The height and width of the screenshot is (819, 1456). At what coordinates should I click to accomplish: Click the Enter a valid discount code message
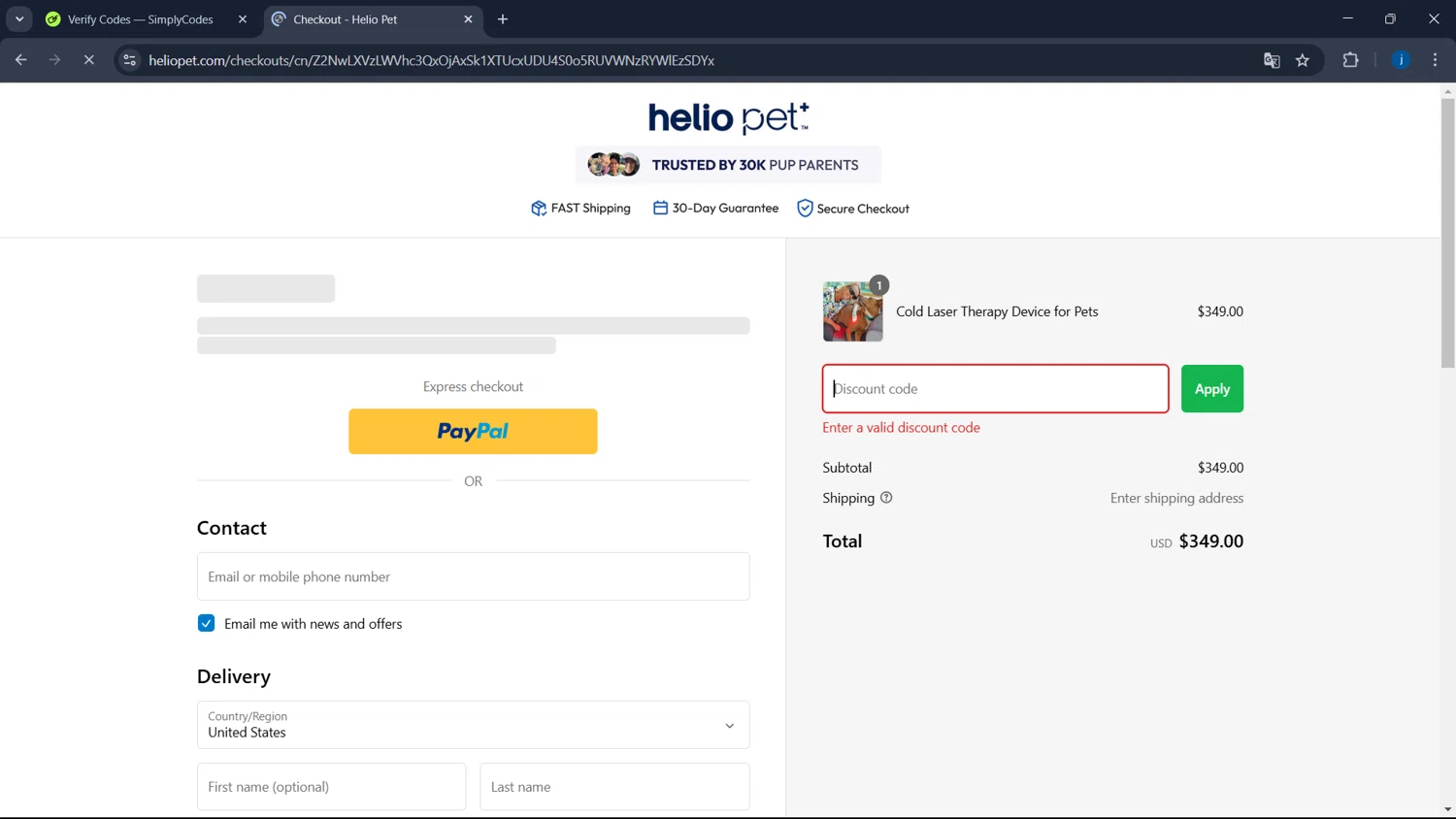coord(901,428)
